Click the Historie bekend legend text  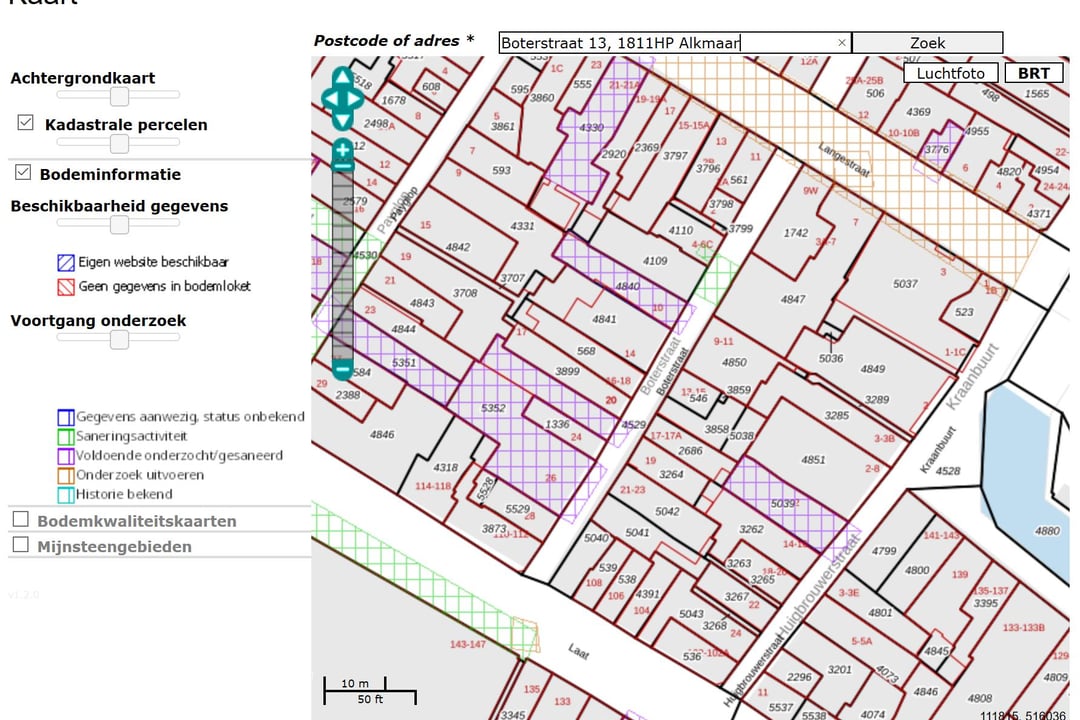pyautogui.click(x=124, y=494)
